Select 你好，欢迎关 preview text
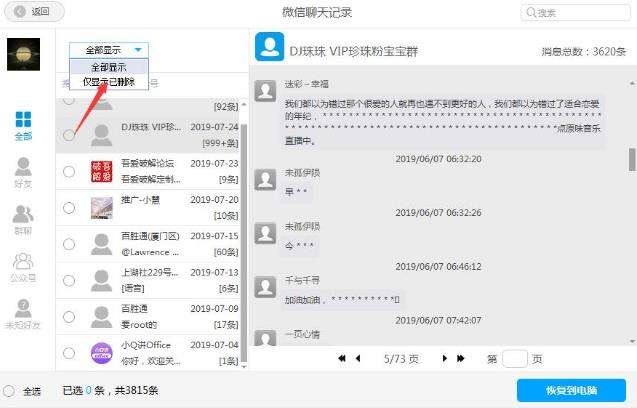Screen dimensions: 637x408 coord(151,361)
